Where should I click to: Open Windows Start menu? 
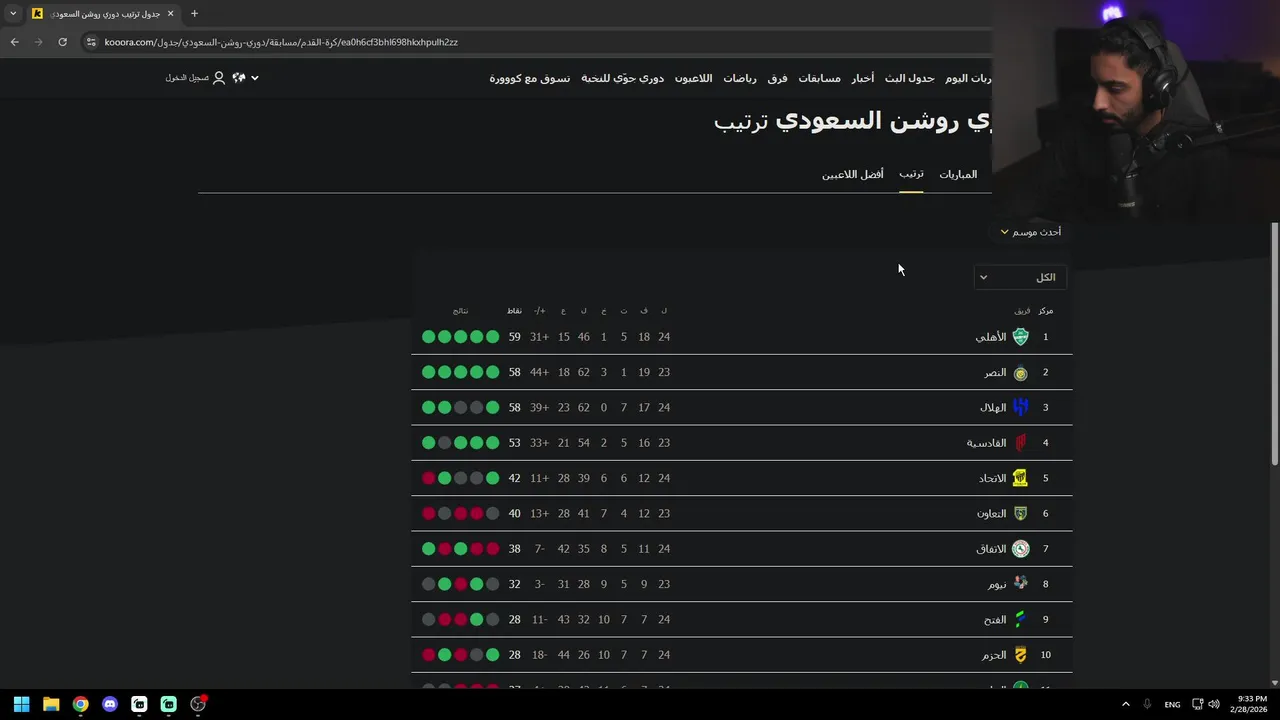21,704
